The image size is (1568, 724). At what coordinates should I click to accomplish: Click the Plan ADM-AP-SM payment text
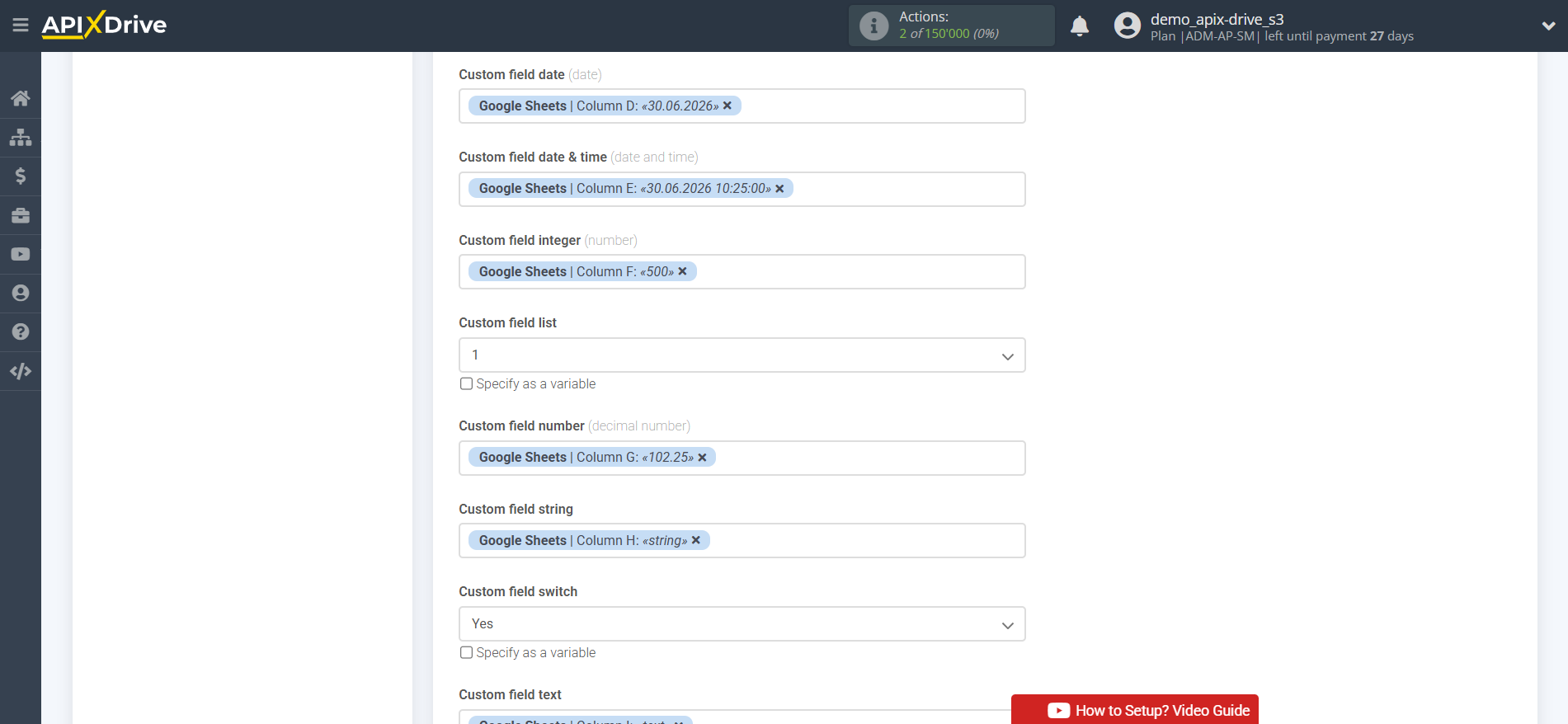point(1282,36)
